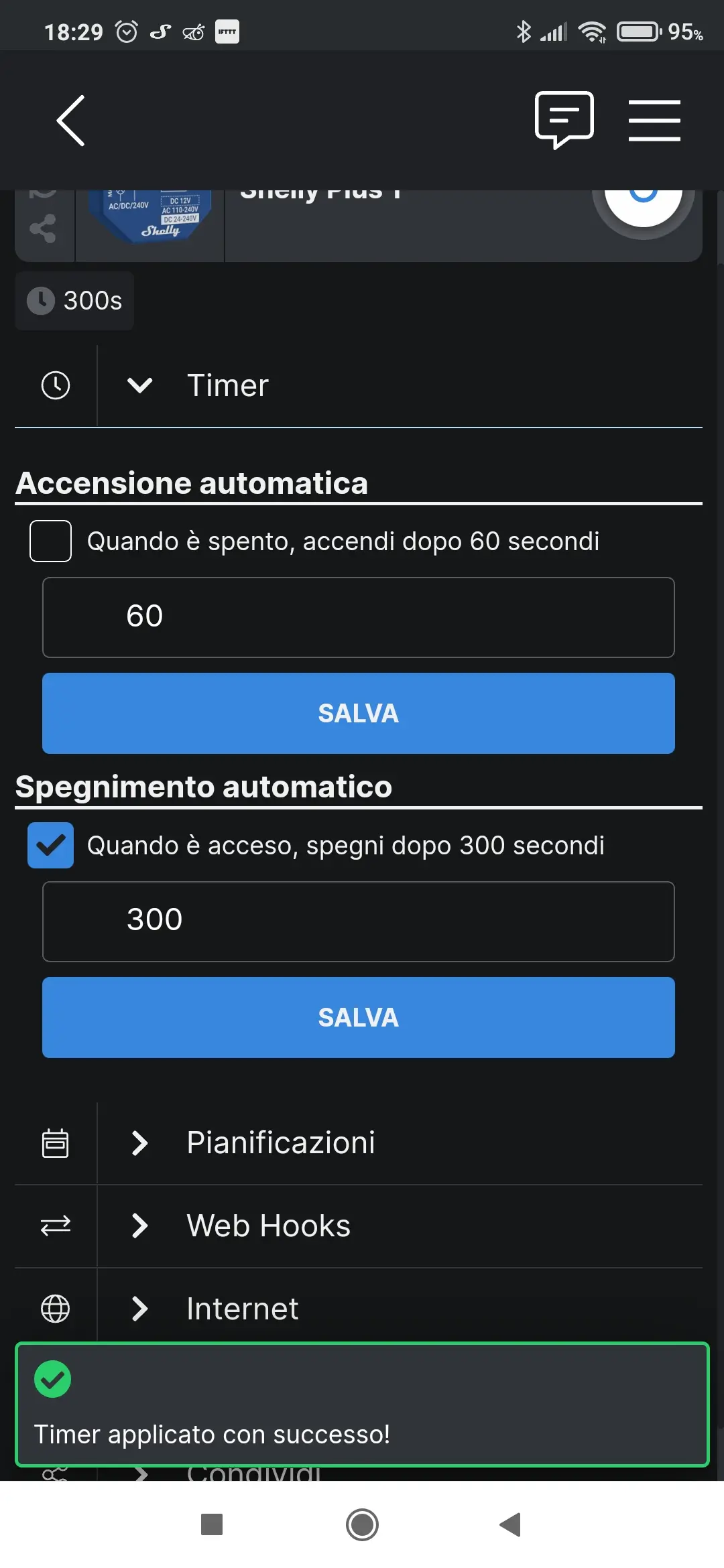
Task: Focus the auto-on seconds field showing 60
Action: (359, 617)
